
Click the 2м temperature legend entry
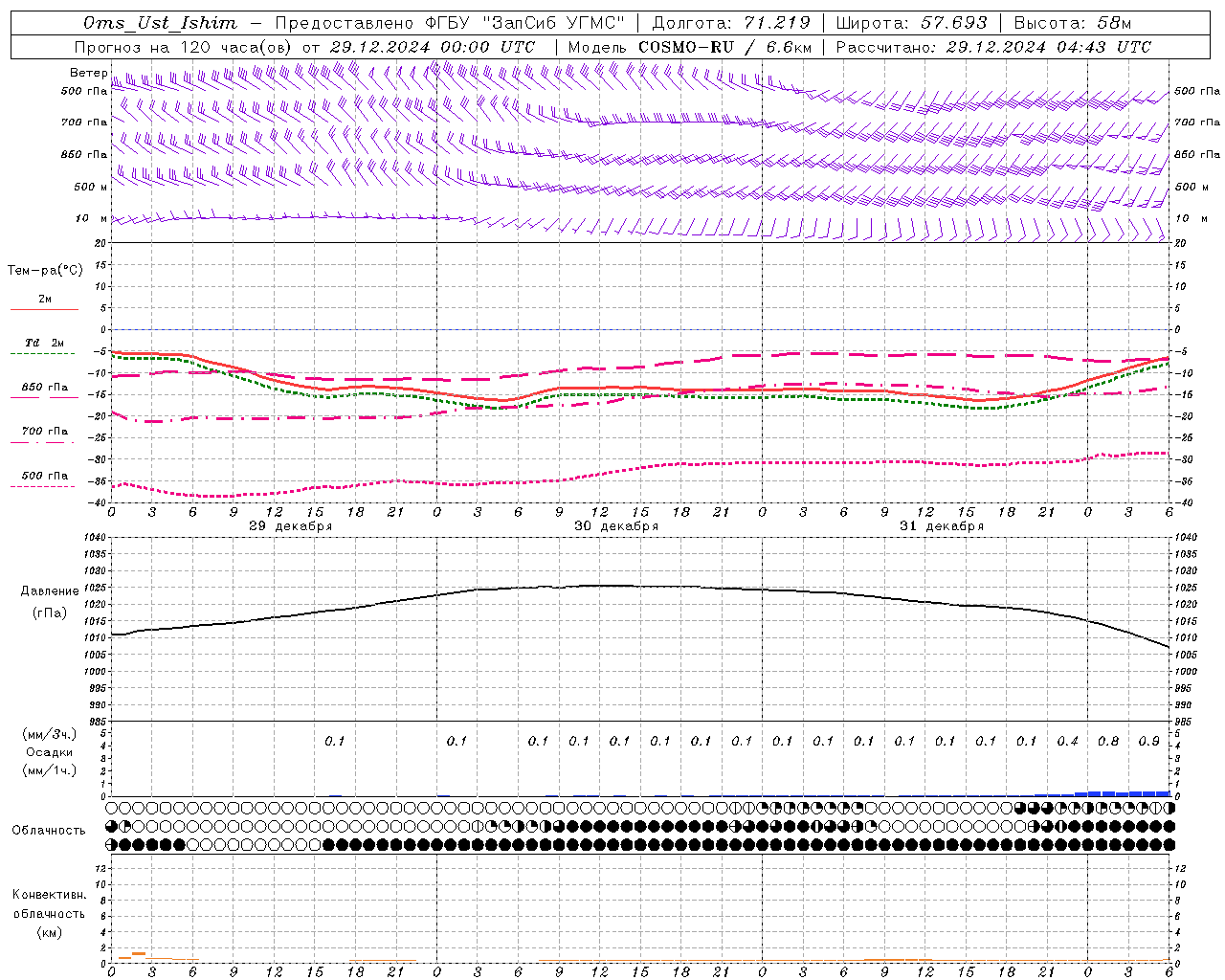(44, 303)
